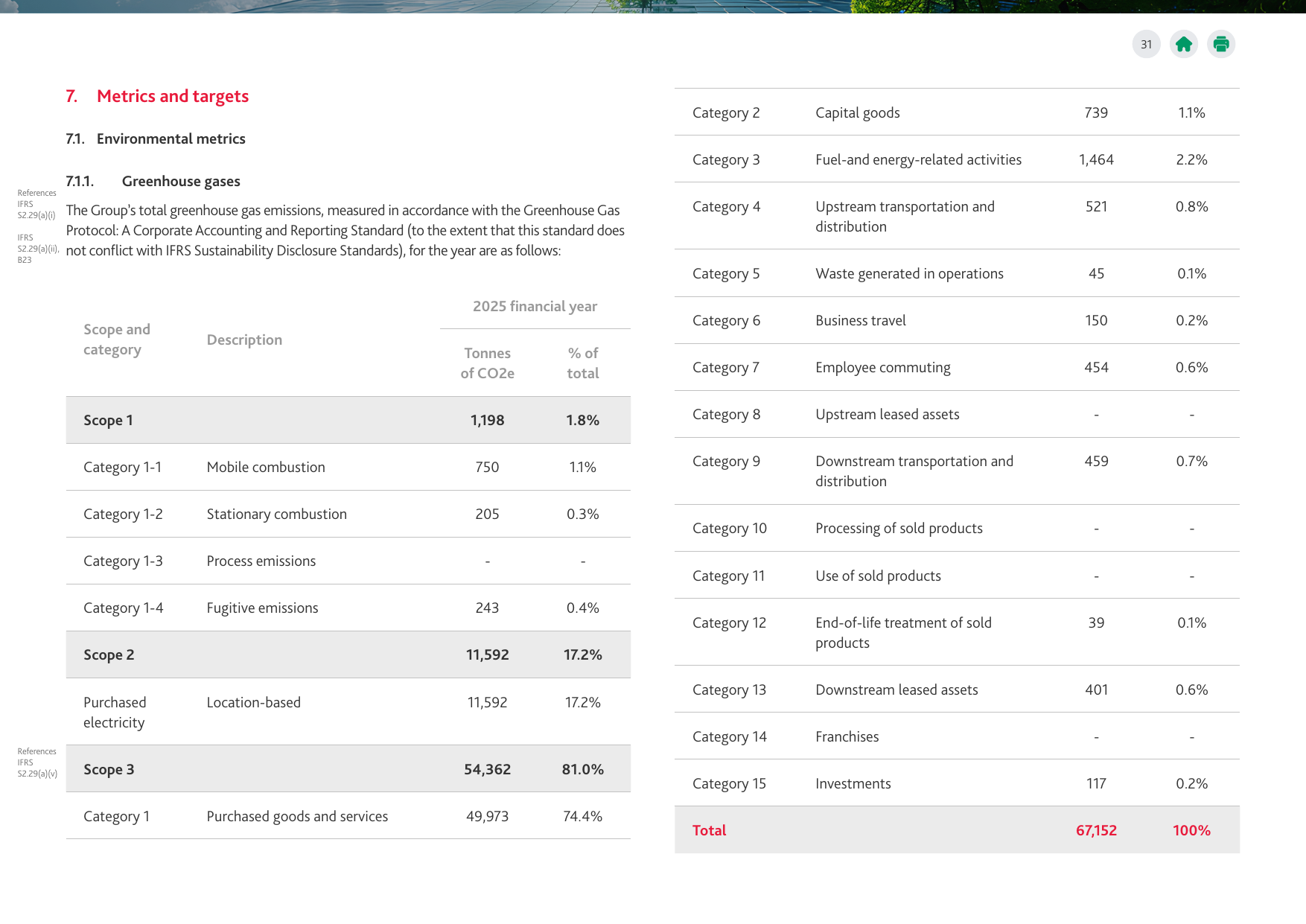1306x924 pixels.
Task: Click the 'Greenhouse gases' heading
Action: (x=181, y=181)
